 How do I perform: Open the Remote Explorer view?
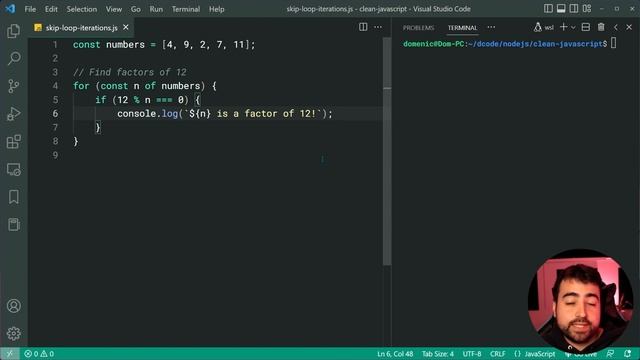click(x=13, y=169)
